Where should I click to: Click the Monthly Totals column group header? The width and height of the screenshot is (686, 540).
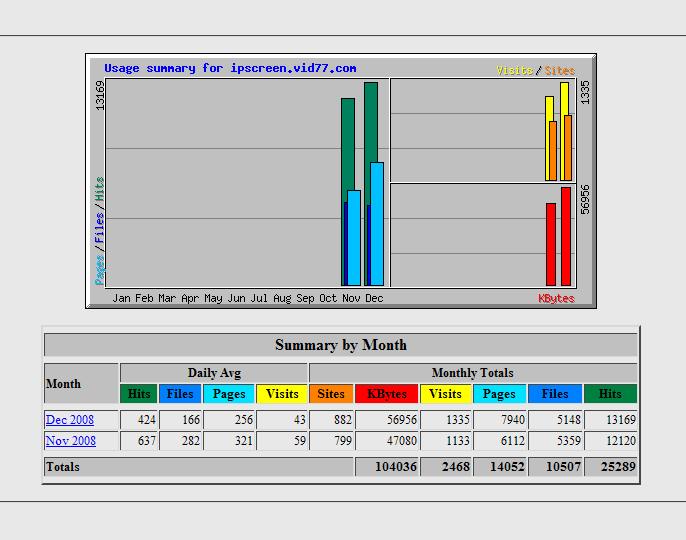point(473,373)
